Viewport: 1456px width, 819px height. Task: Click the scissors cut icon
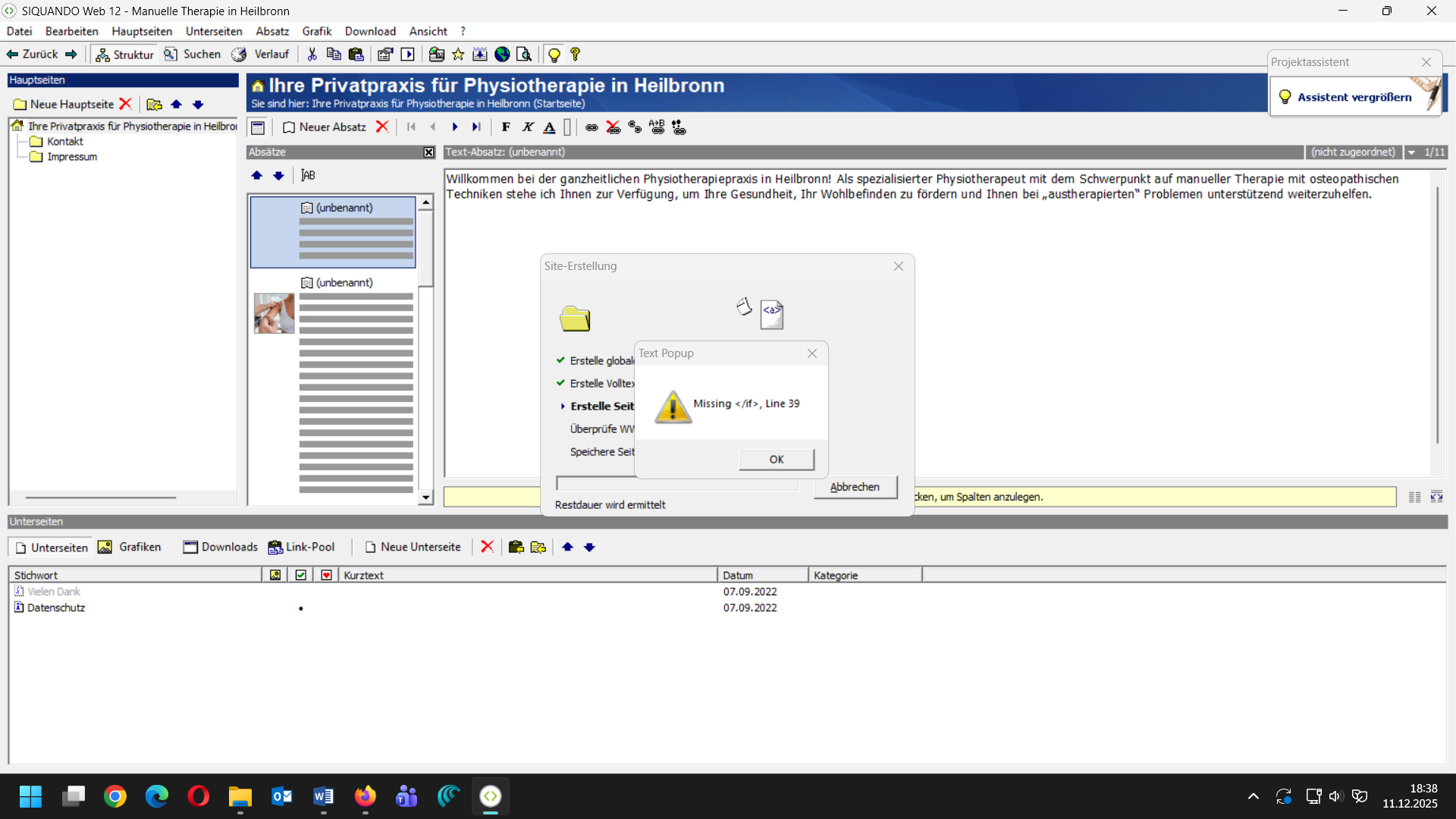click(x=312, y=55)
